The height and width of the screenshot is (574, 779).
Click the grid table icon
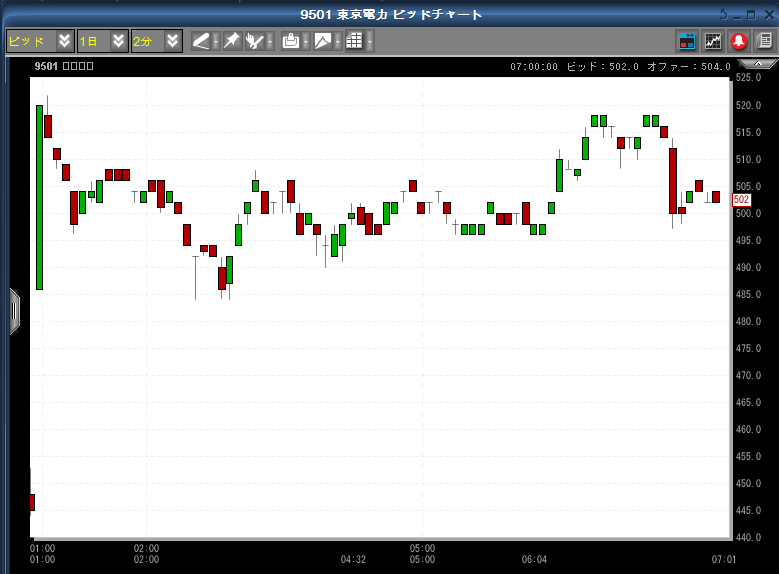353,41
